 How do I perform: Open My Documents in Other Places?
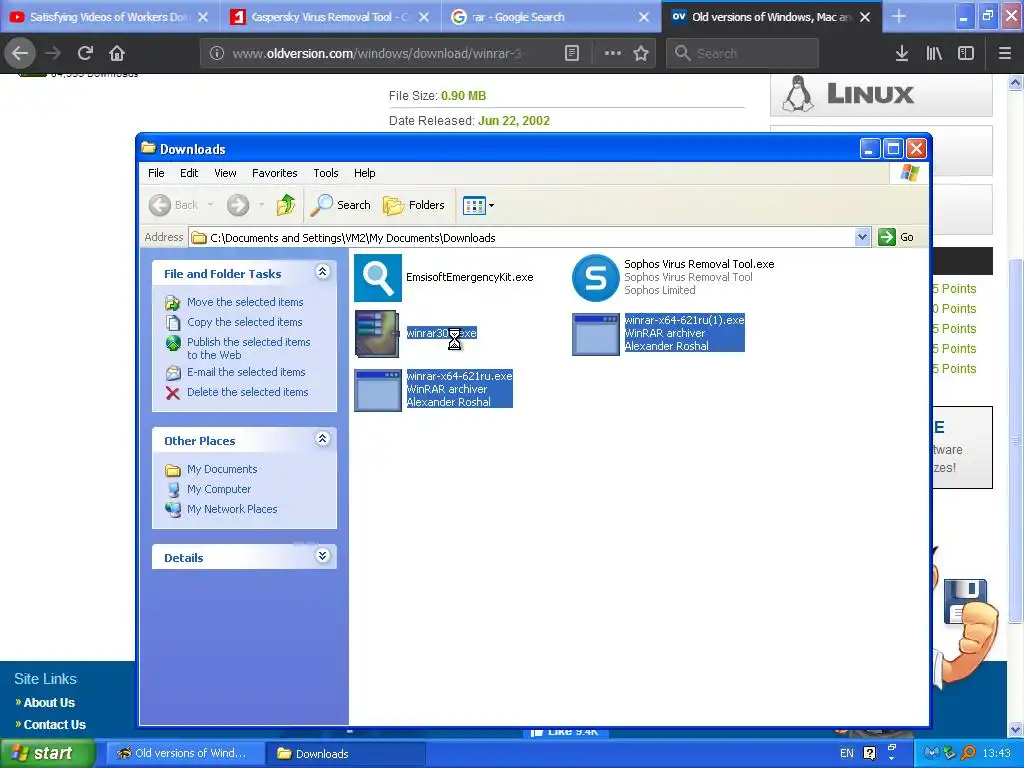click(x=222, y=469)
